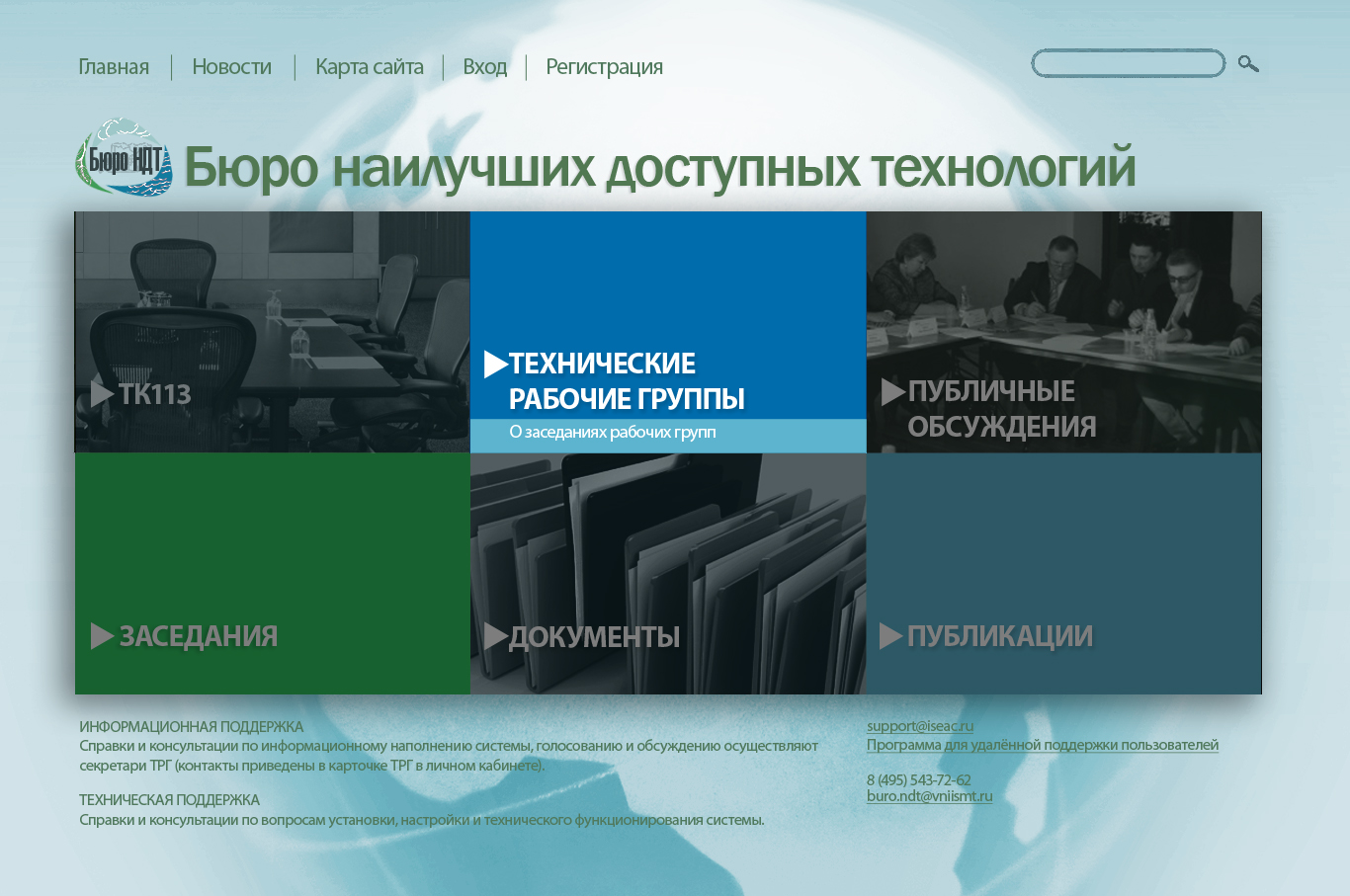Click the support@iseac.ru email link
Screen dimensions: 1350x896
[920, 726]
